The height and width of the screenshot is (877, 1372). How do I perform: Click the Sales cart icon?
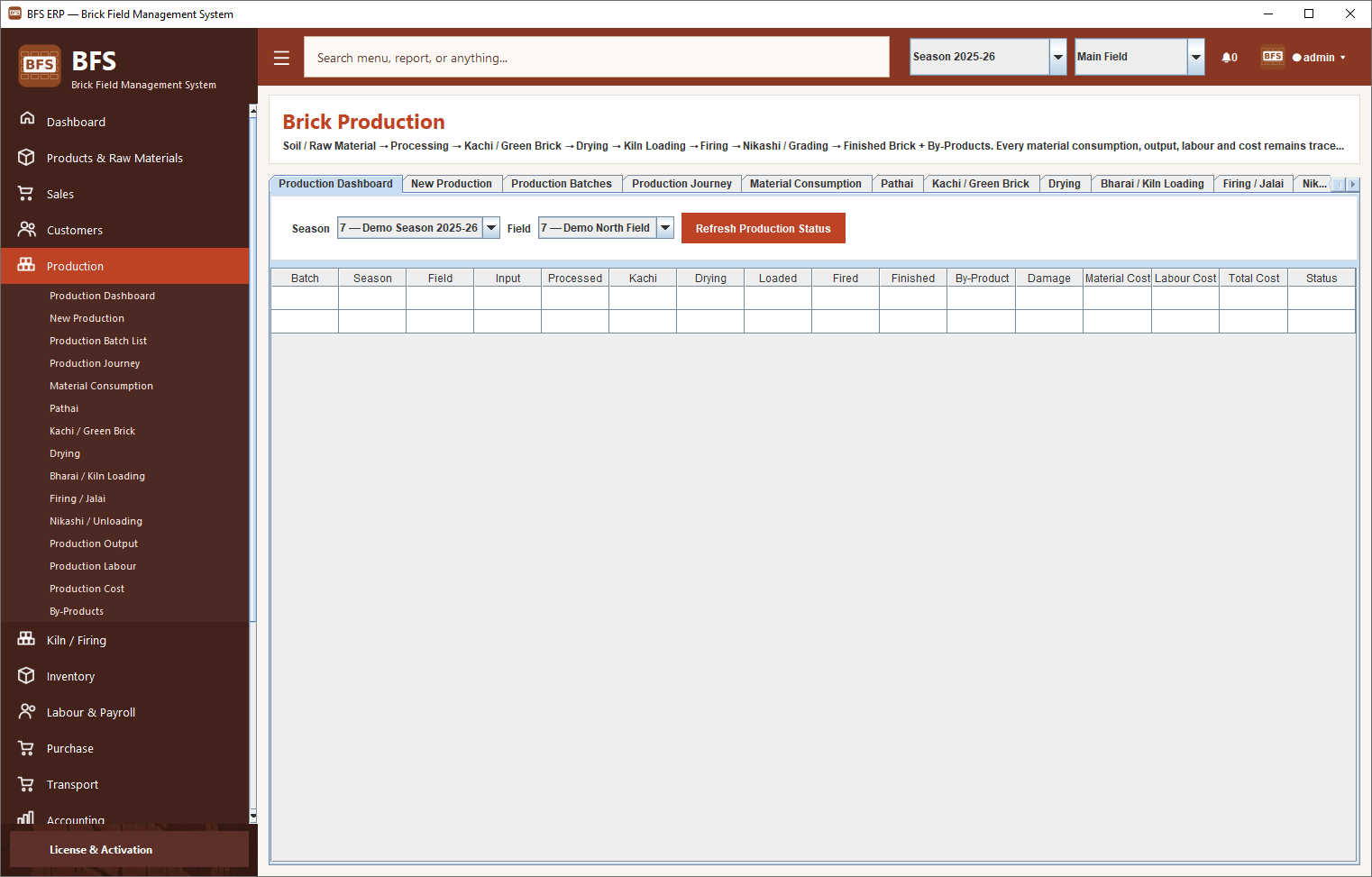pyautogui.click(x=26, y=194)
